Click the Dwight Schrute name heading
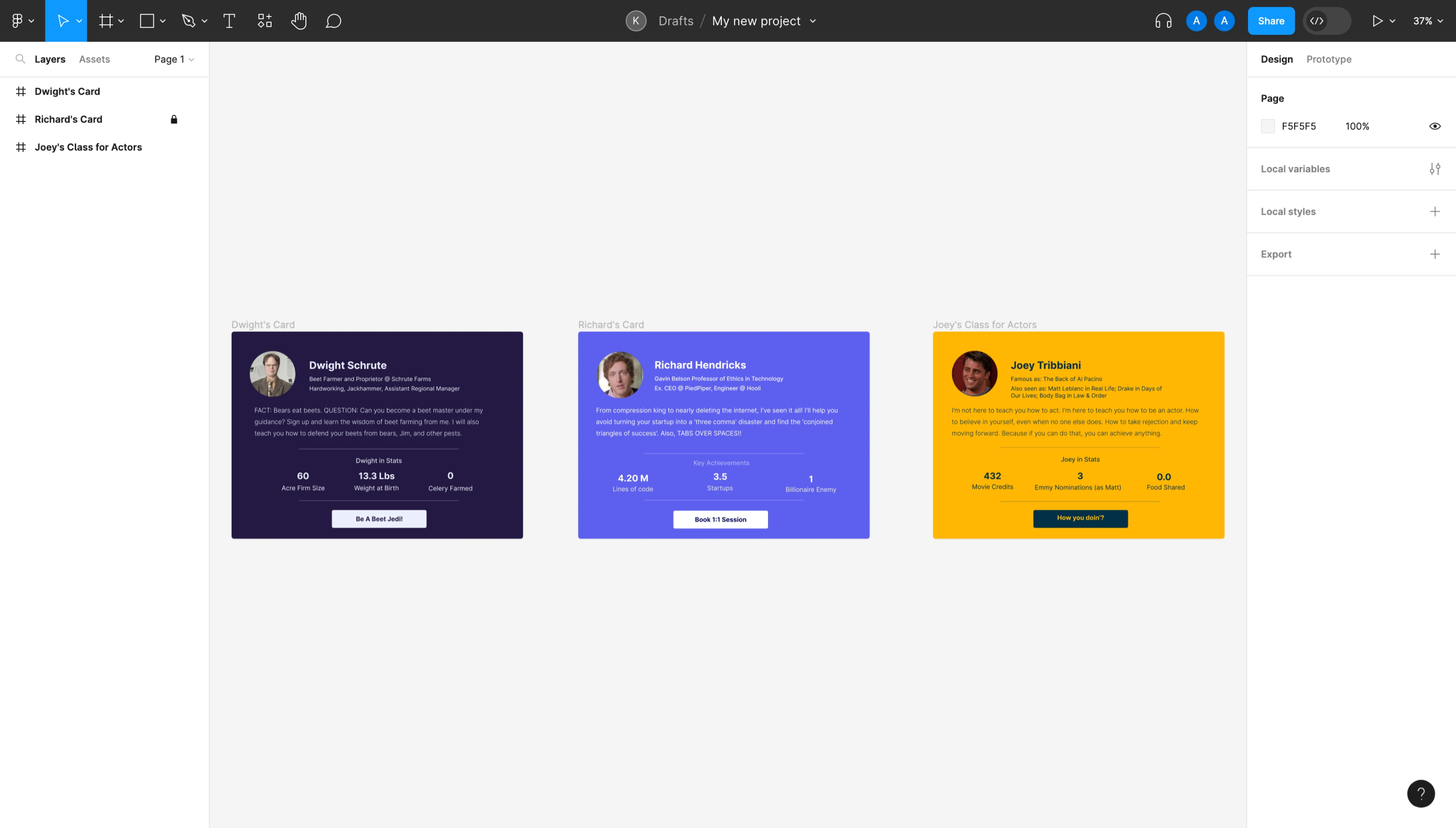This screenshot has width=1456, height=828. pos(347,365)
